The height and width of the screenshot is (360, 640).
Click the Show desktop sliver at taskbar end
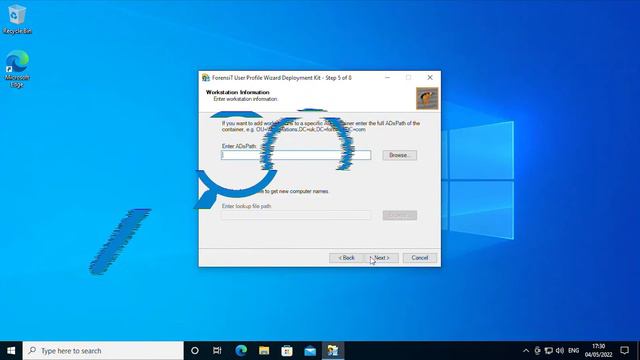(x=638, y=351)
